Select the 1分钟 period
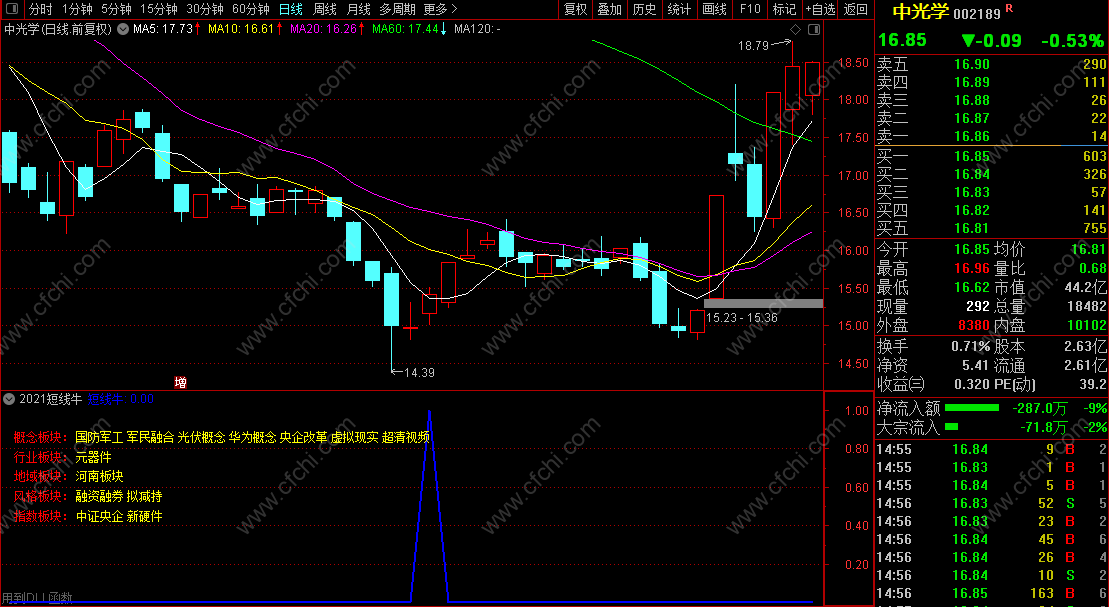Image resolution: width=1109 pixels, height=607 pixels. coord(77,9)
